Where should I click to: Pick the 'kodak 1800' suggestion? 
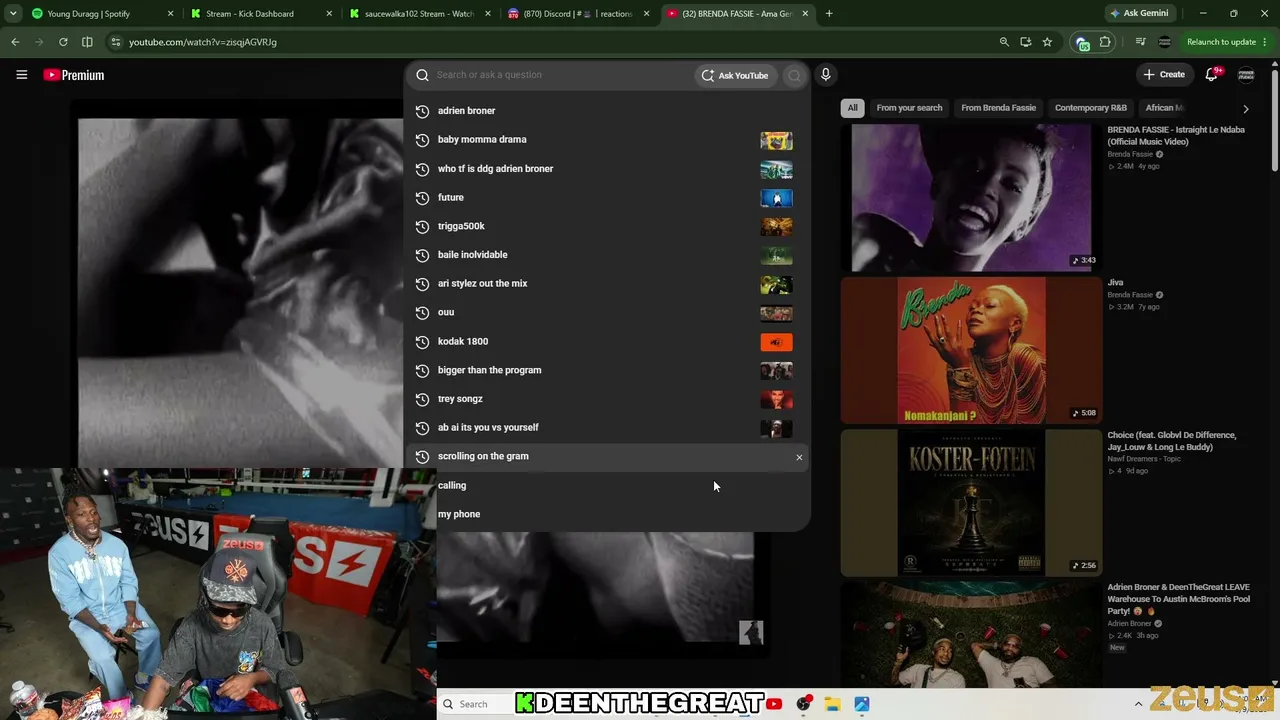click(x=606, y=341)
